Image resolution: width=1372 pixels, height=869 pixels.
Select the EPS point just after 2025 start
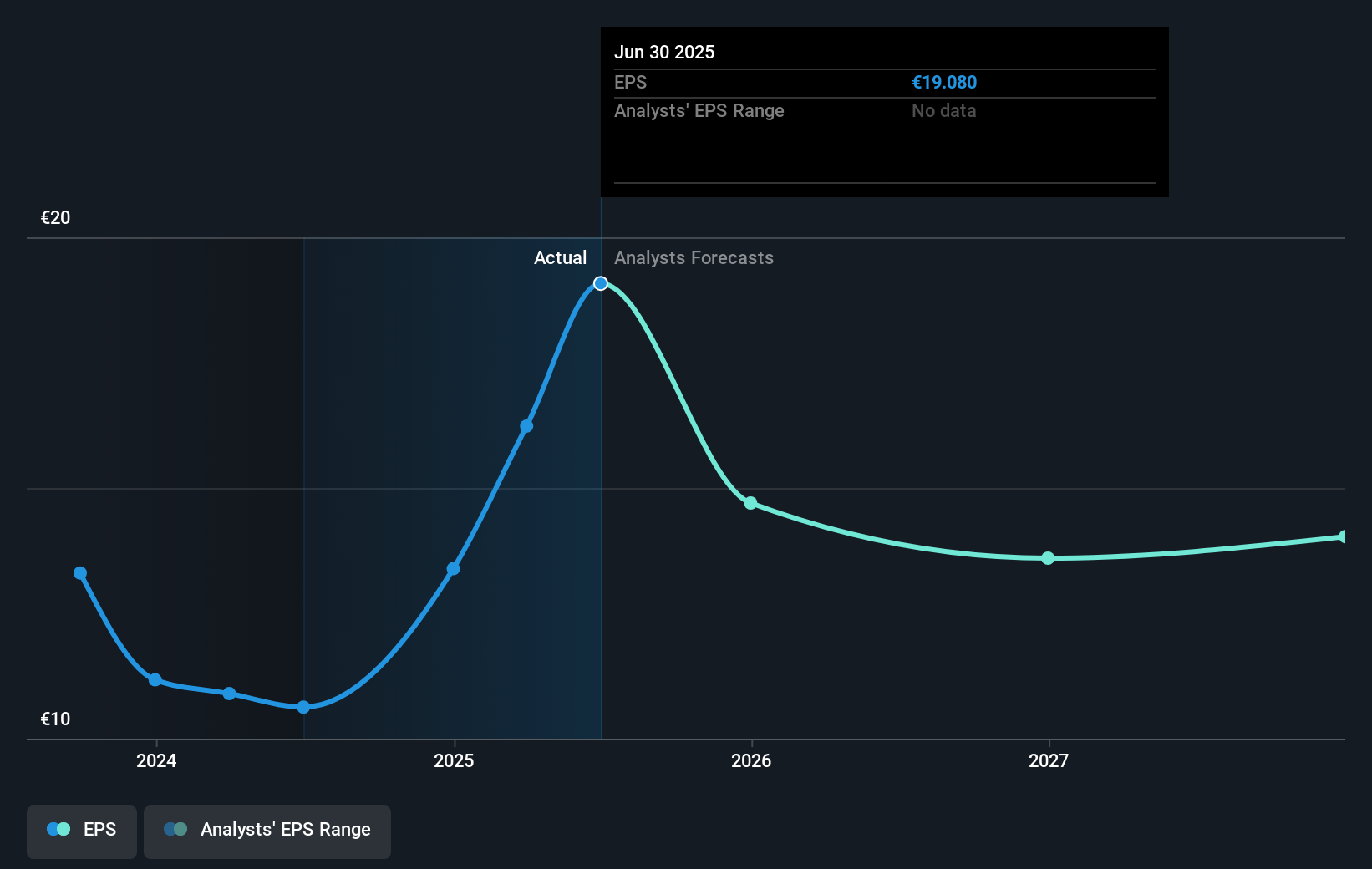526,426
